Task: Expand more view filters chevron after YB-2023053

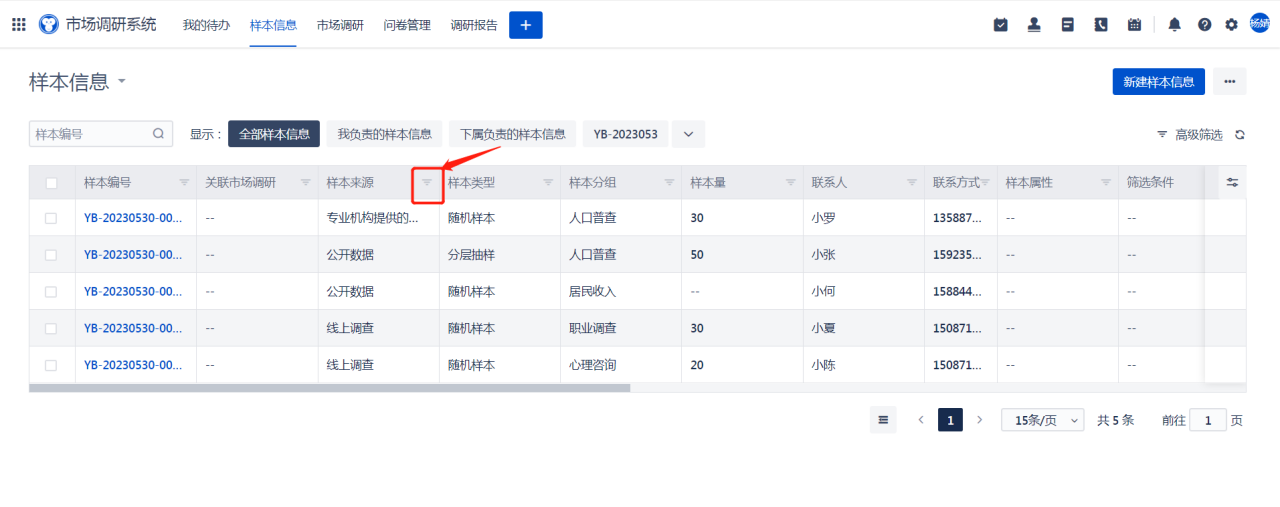Action: (688, 134)
